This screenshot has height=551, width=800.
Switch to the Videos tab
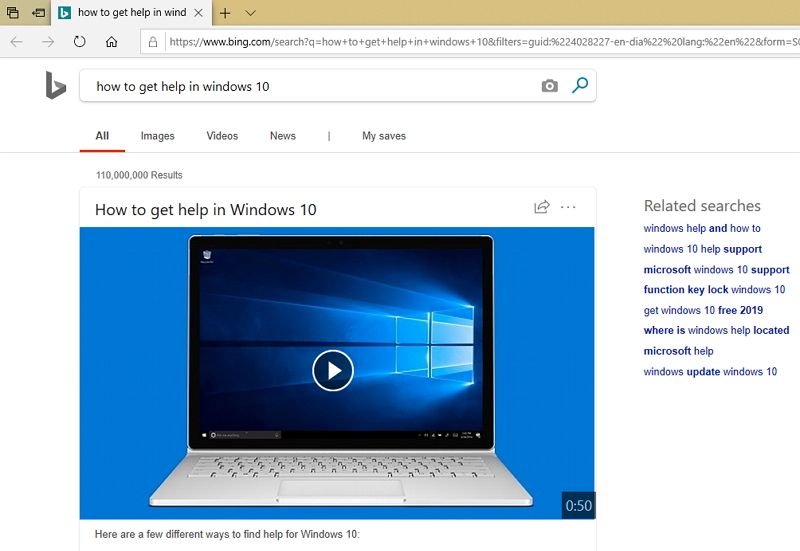point(222,136)
